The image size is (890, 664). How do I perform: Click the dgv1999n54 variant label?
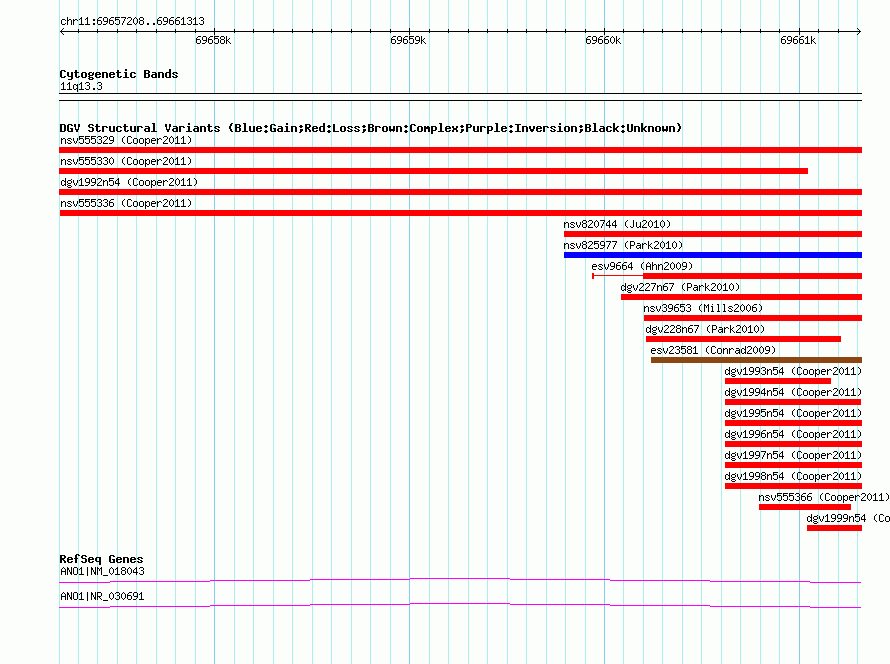click(x=848, y=518)
